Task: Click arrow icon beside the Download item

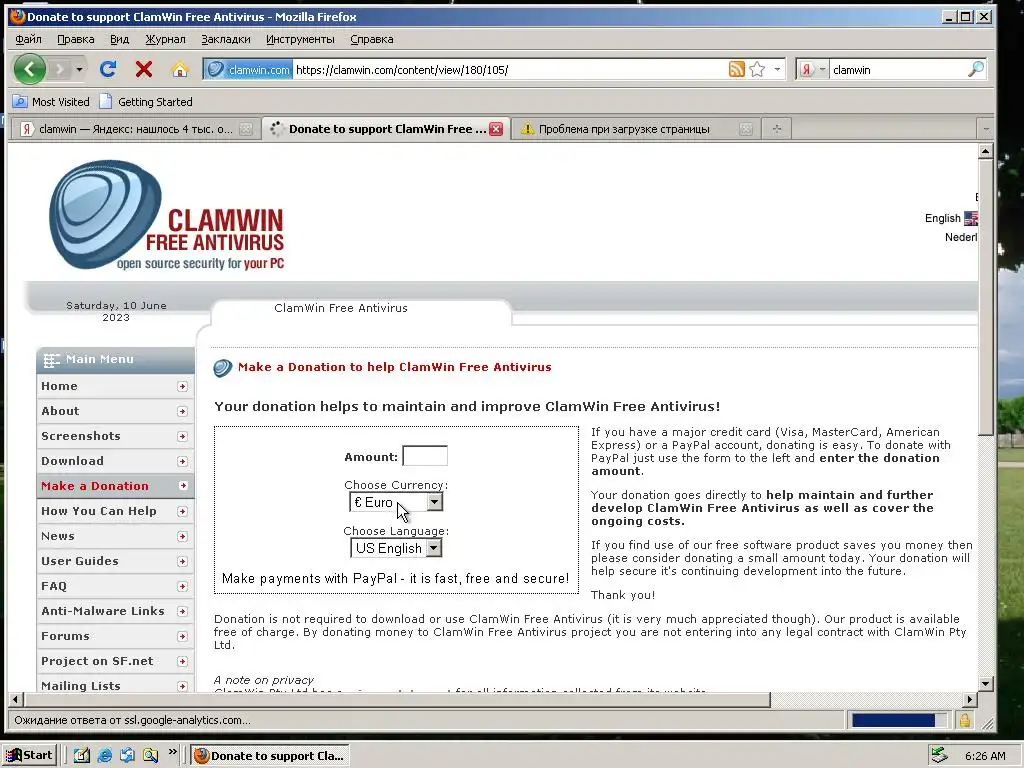Action: click(x=182, y=461)
